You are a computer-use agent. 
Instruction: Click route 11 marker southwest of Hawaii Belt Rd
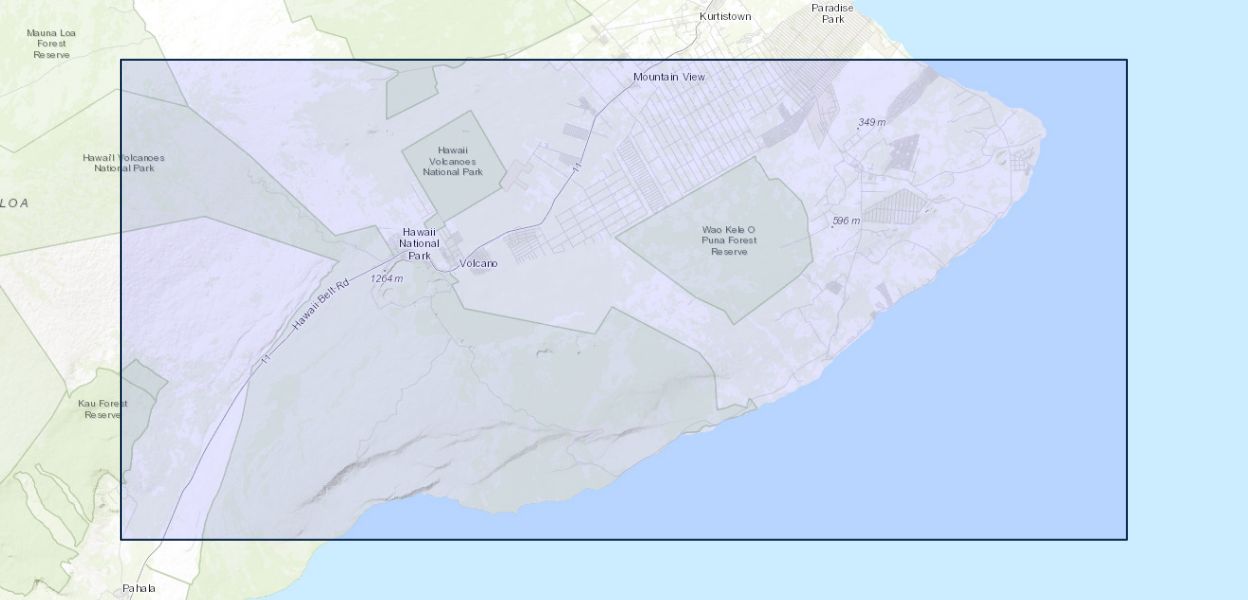[265, 359]
